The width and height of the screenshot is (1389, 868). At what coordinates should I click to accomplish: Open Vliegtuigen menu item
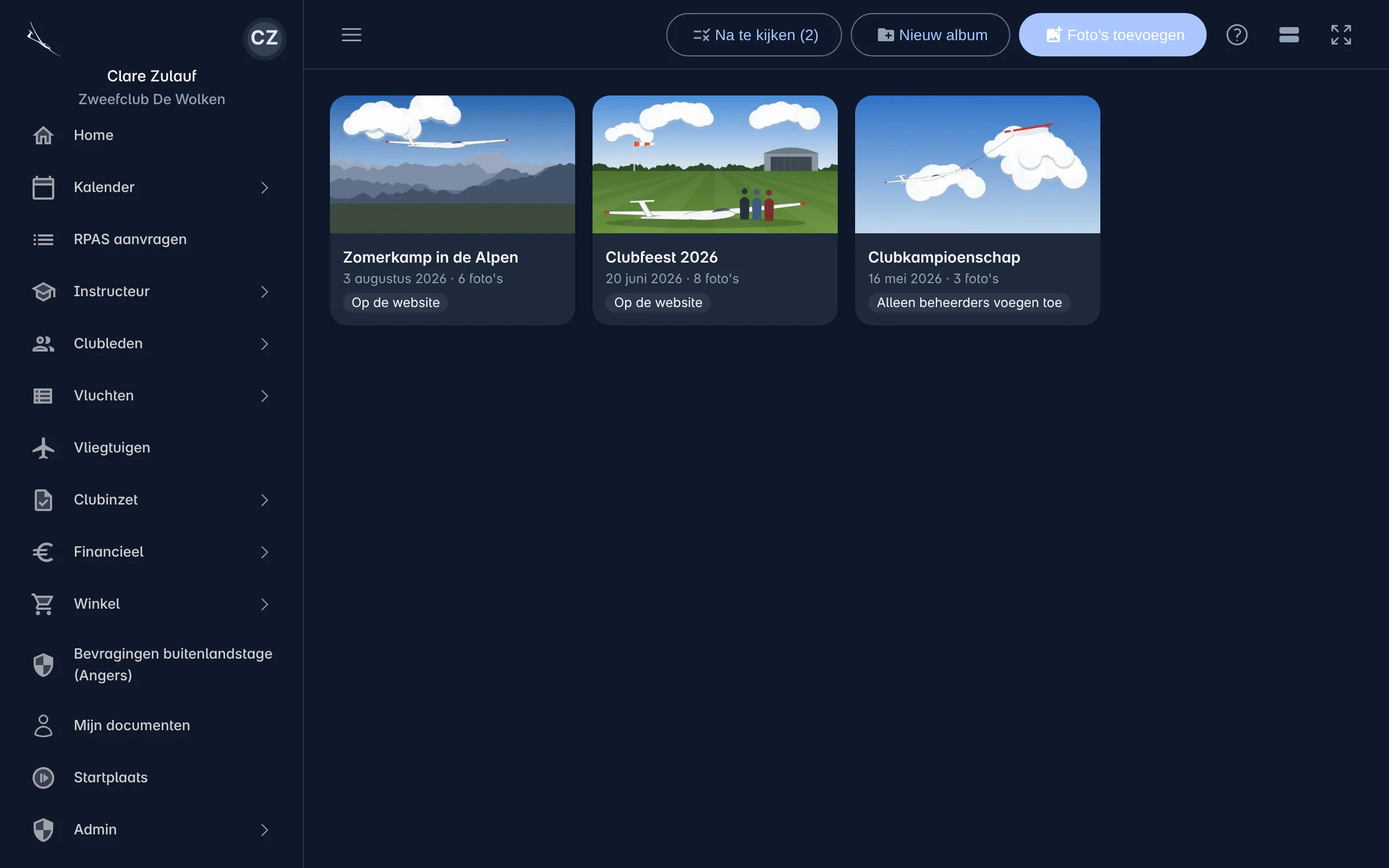[151, 448]
